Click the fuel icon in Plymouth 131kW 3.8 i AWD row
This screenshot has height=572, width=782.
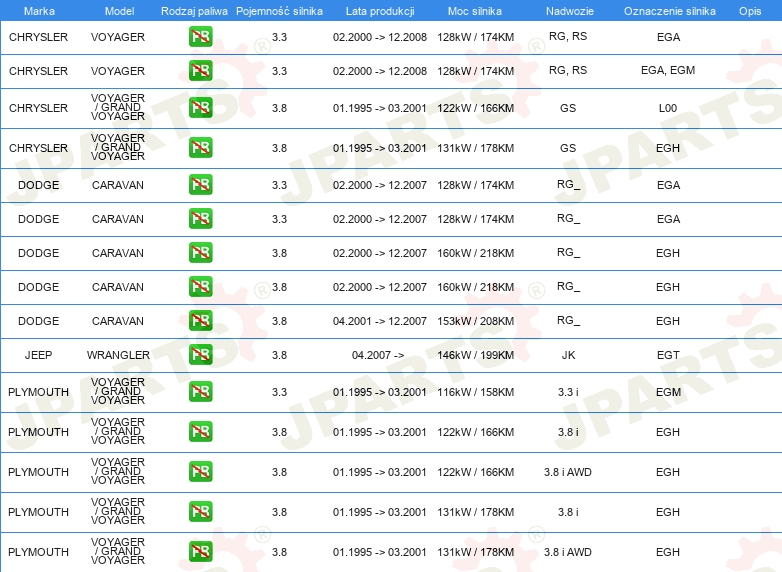pos(200,552)
